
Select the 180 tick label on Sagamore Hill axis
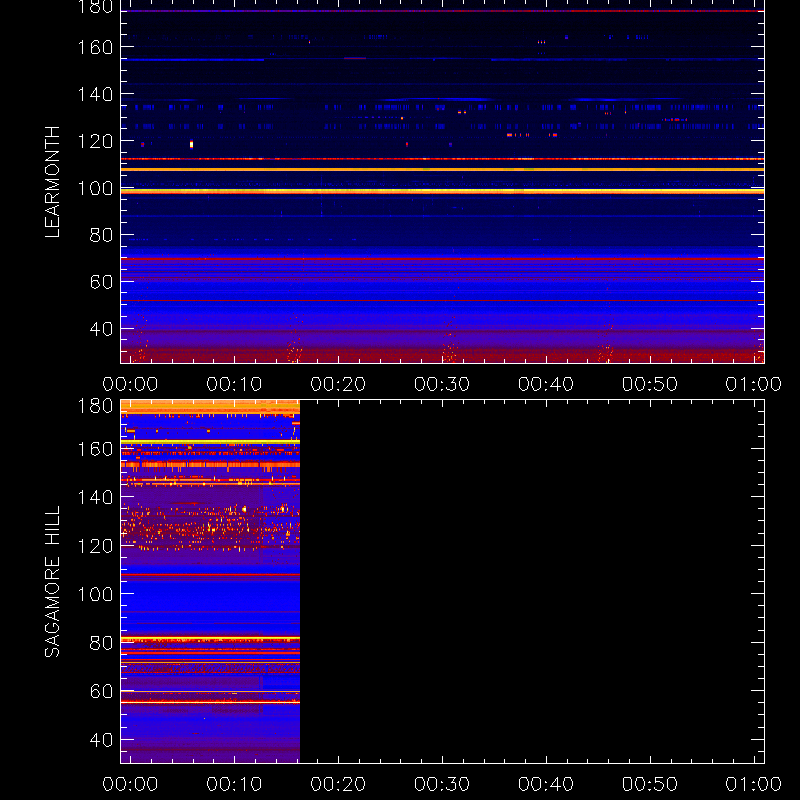[95, 406]
